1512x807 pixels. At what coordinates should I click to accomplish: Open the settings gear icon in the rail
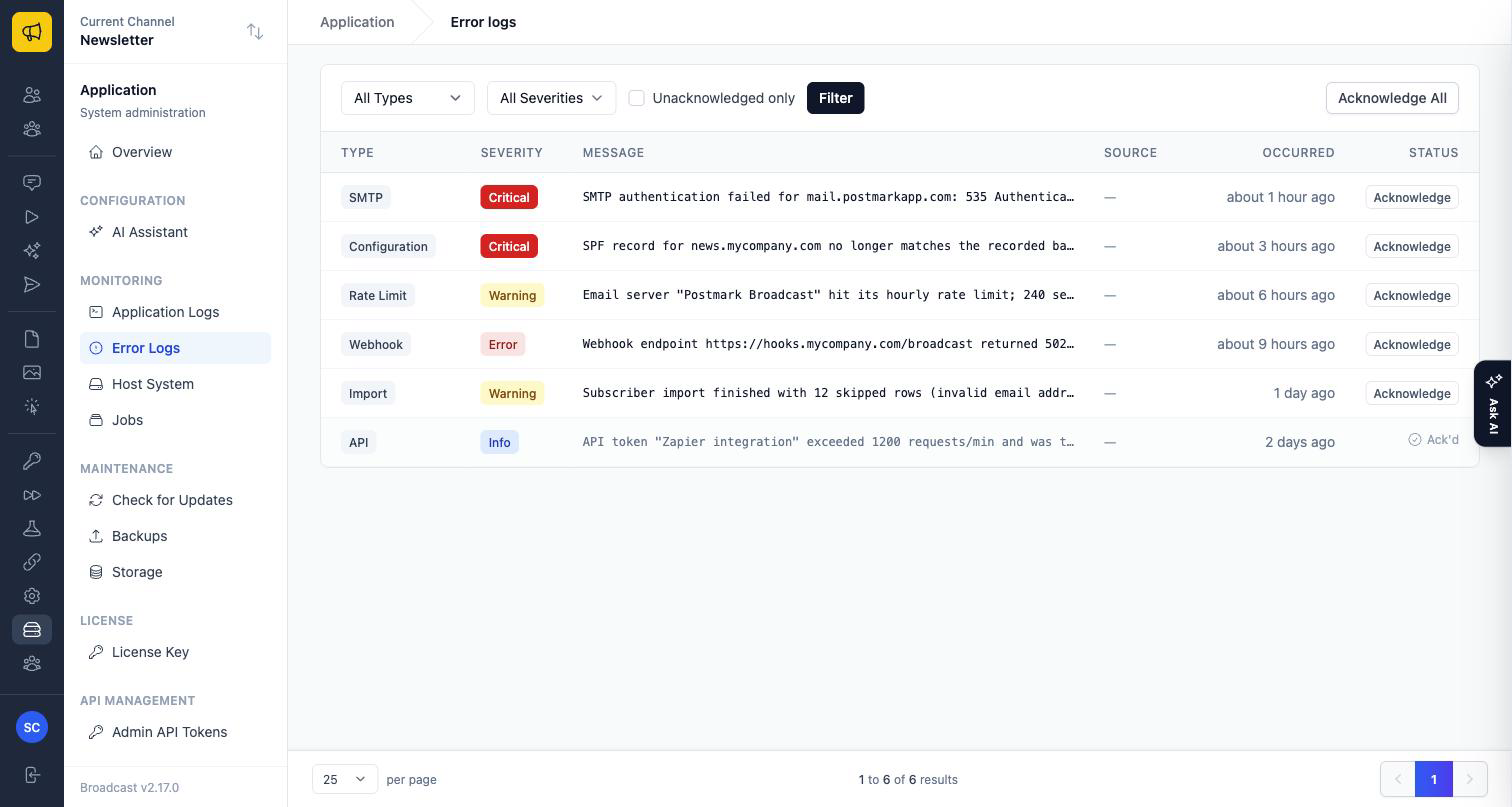pyautogui.click(x=32, y=596)
